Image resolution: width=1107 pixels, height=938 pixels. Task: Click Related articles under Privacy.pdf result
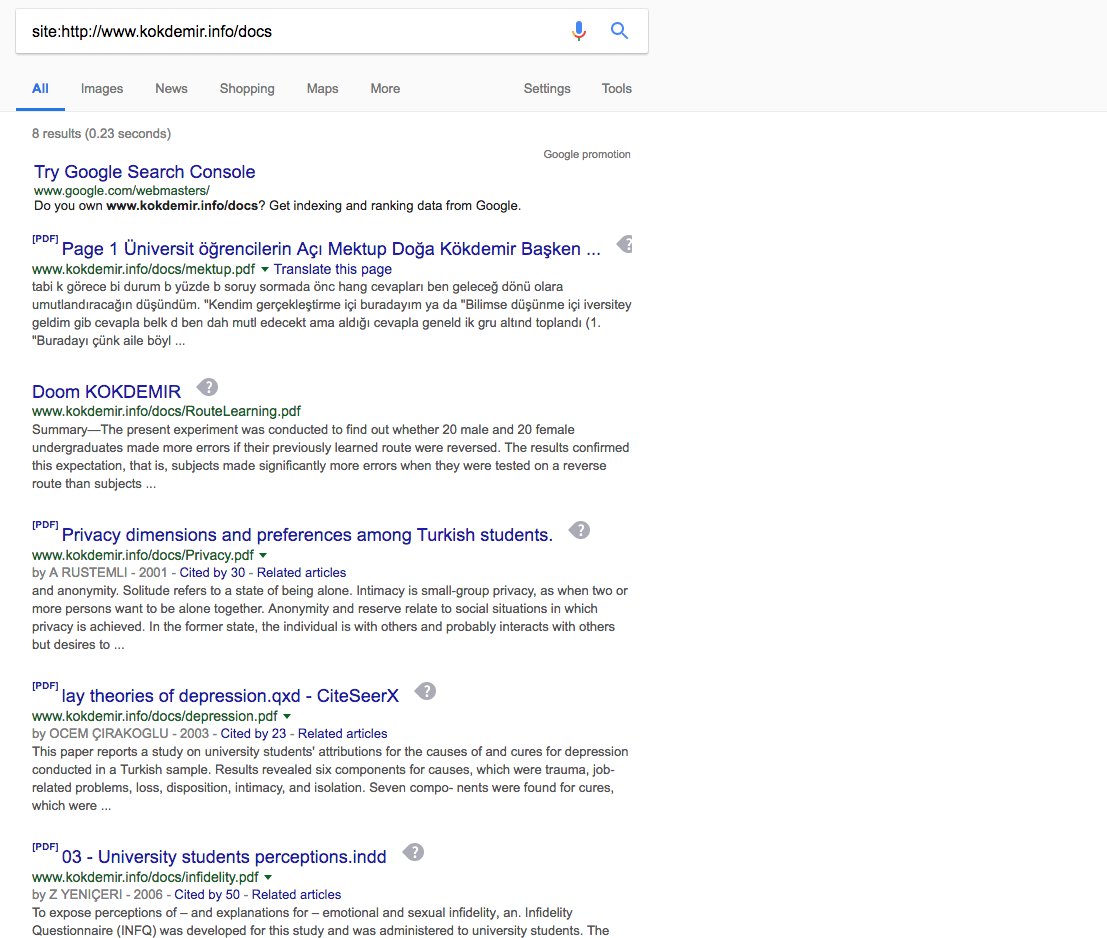[x=301, y=572]
